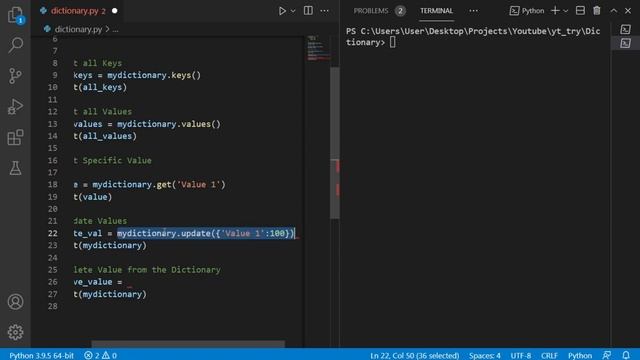
Task: Click the code minimap preview
Action: [318, 48]
